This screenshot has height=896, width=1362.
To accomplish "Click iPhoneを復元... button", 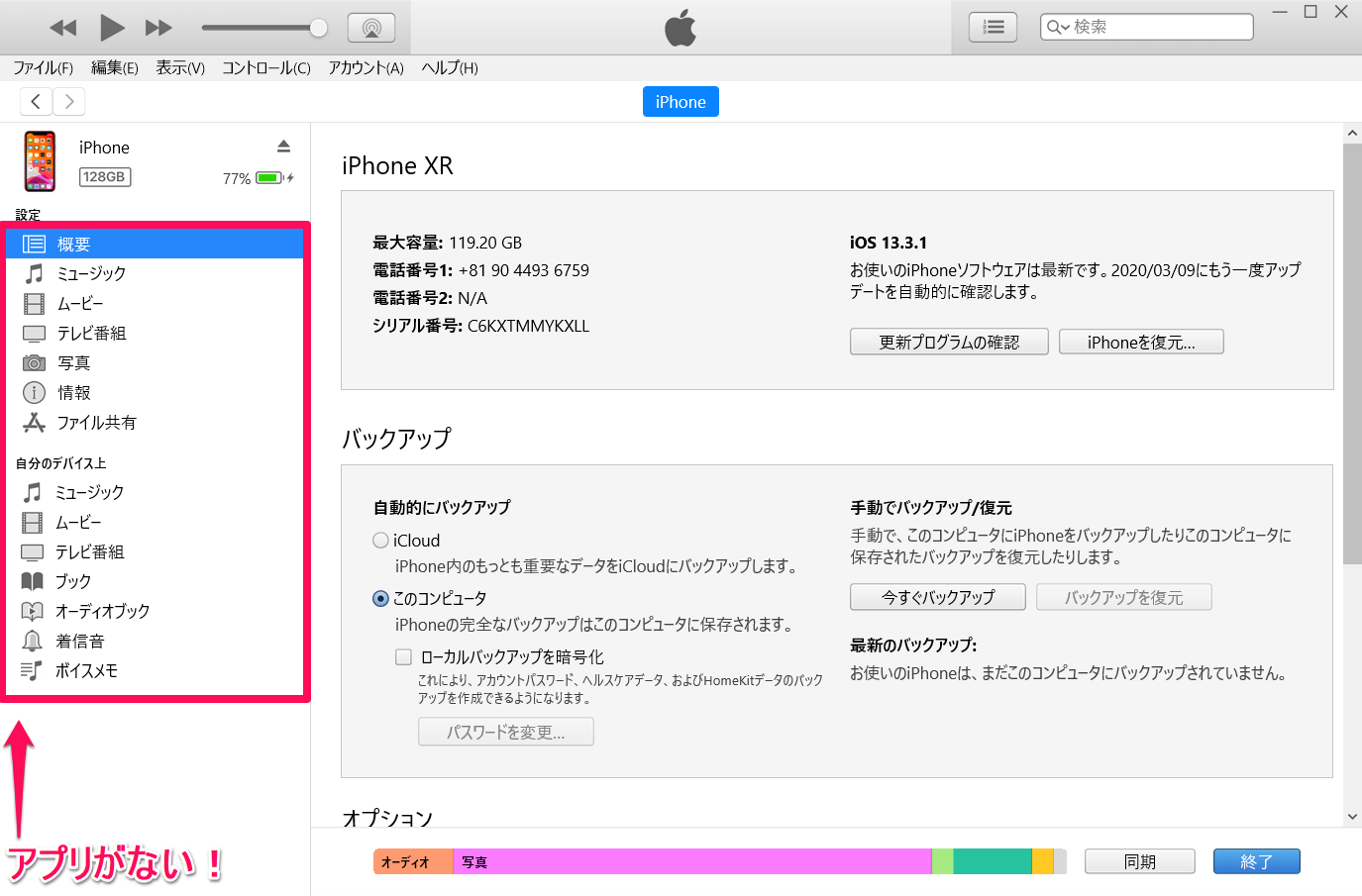I will pos(1141,342).
